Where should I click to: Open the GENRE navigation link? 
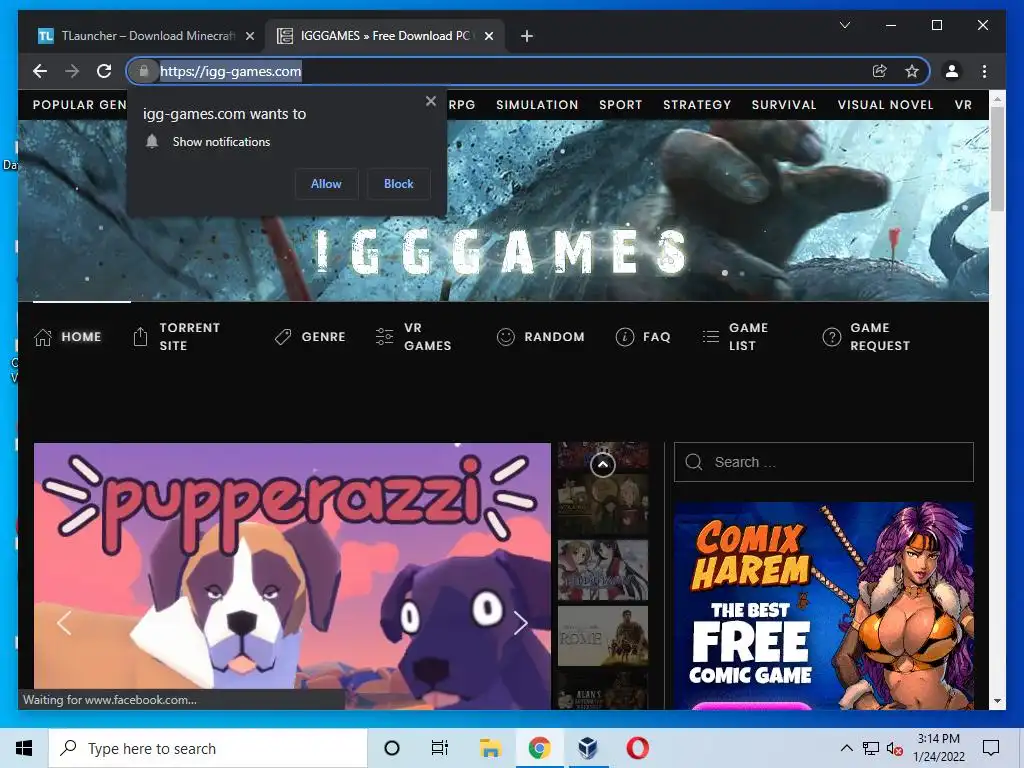[x=323, y=337]
